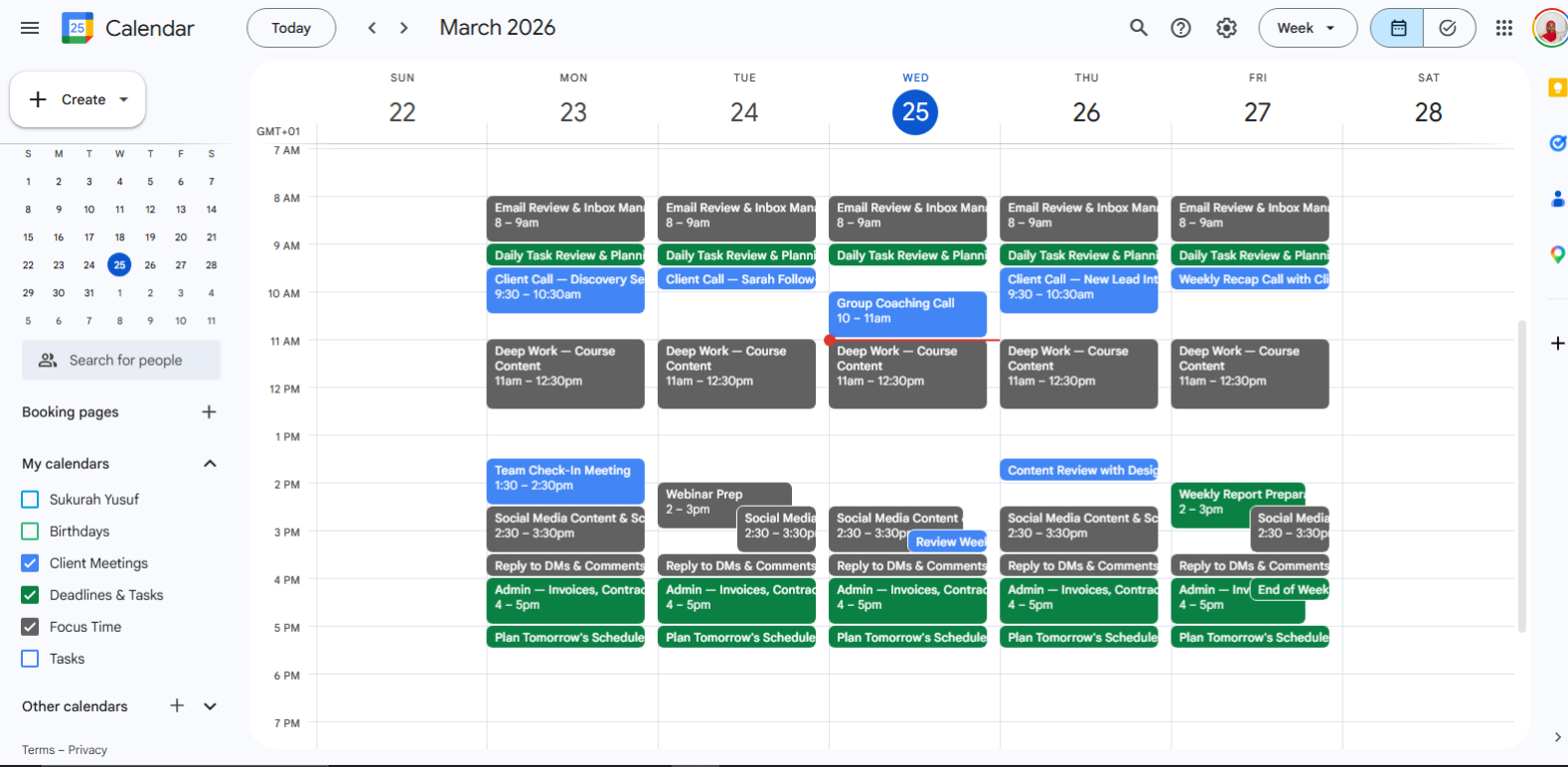Viewport: 1568px width, 767px height.
Task: Select Sunday 22 date header
Action: (x=402, y=112)
